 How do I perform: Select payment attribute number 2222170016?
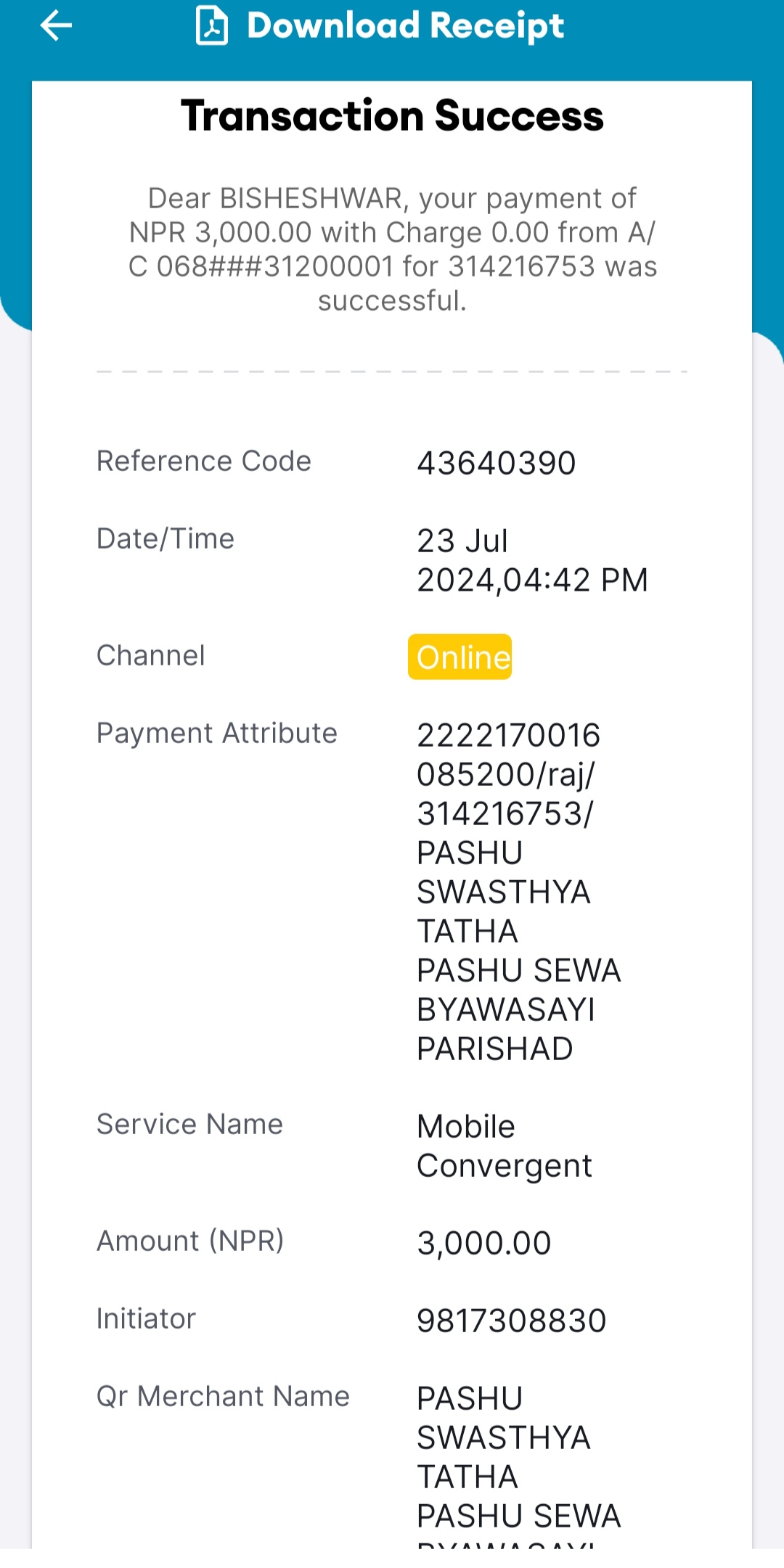(x=509, y=735)
